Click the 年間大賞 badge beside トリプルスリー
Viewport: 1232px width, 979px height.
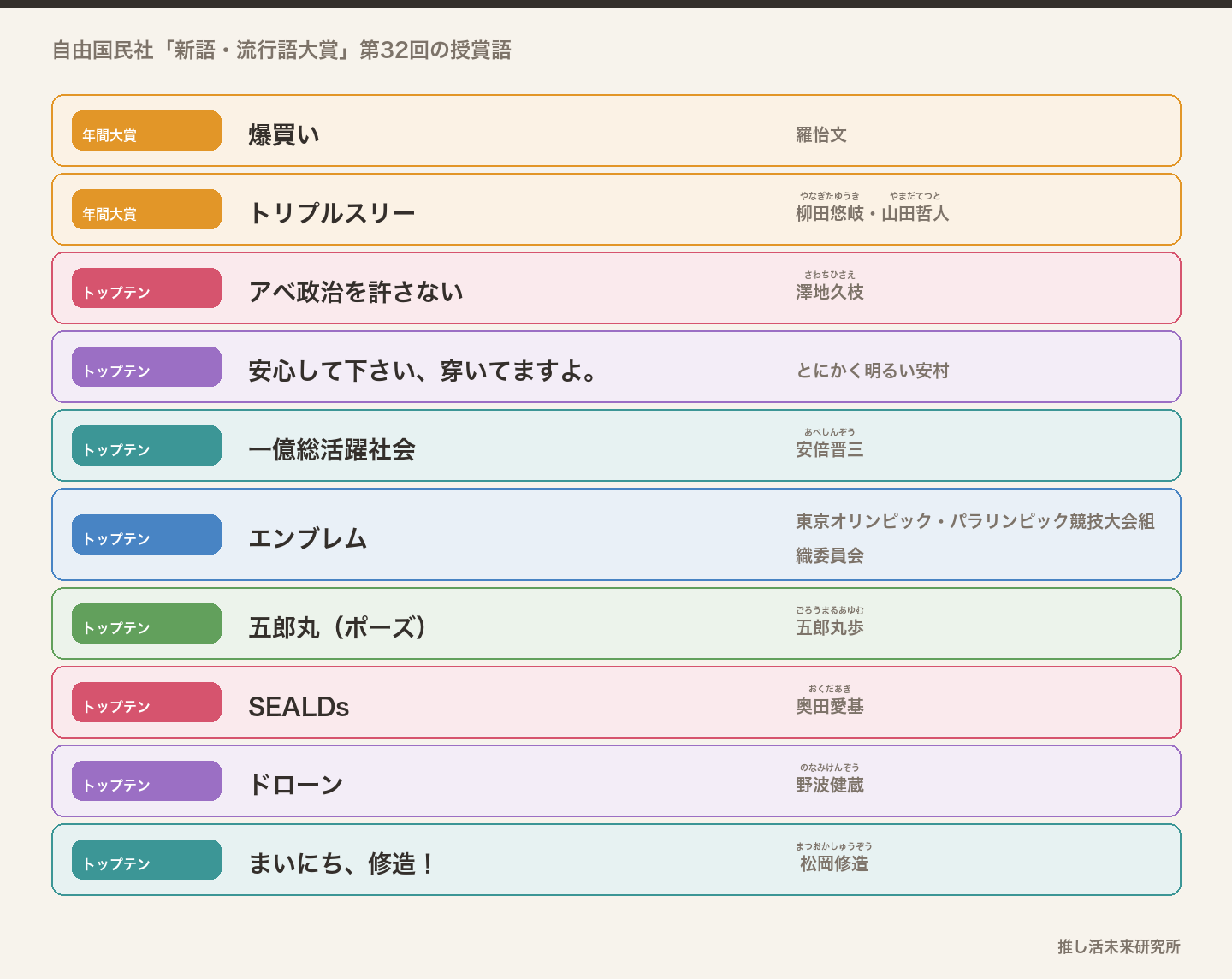[146, 210]
